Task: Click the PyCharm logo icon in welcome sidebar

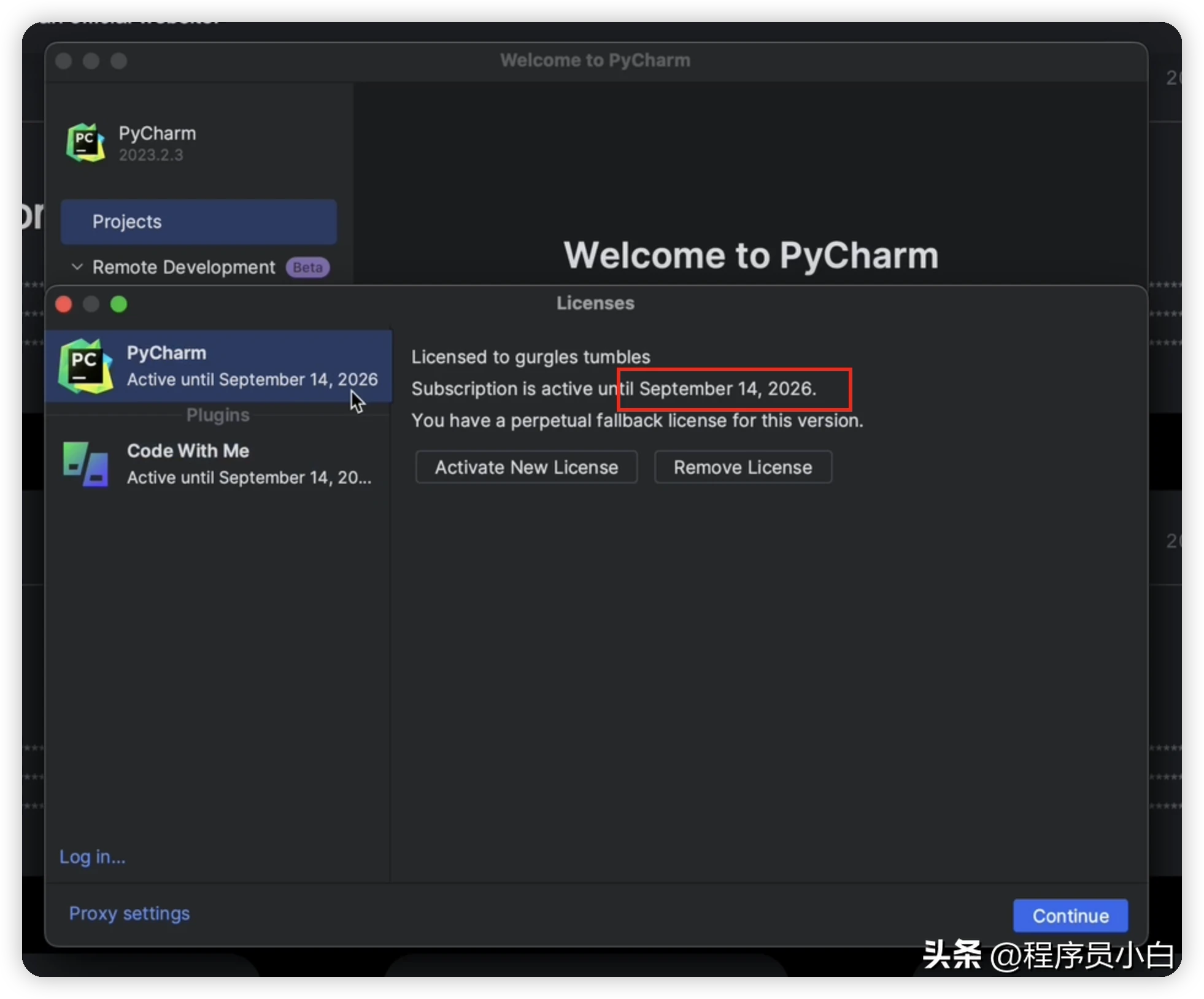Action: coord(85,142)
